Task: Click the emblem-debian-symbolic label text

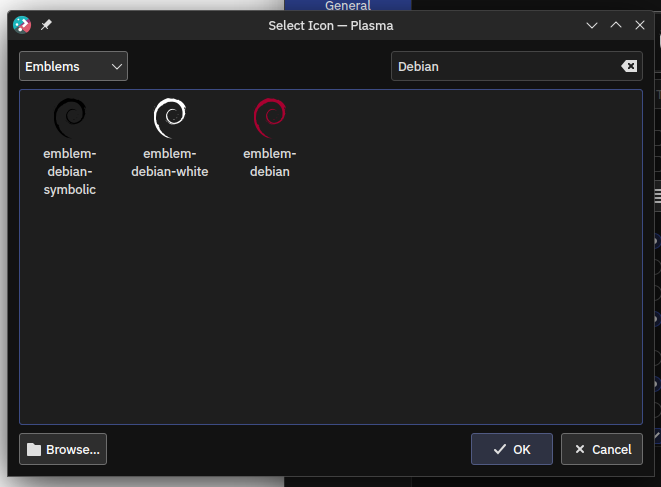Action: 70,172
